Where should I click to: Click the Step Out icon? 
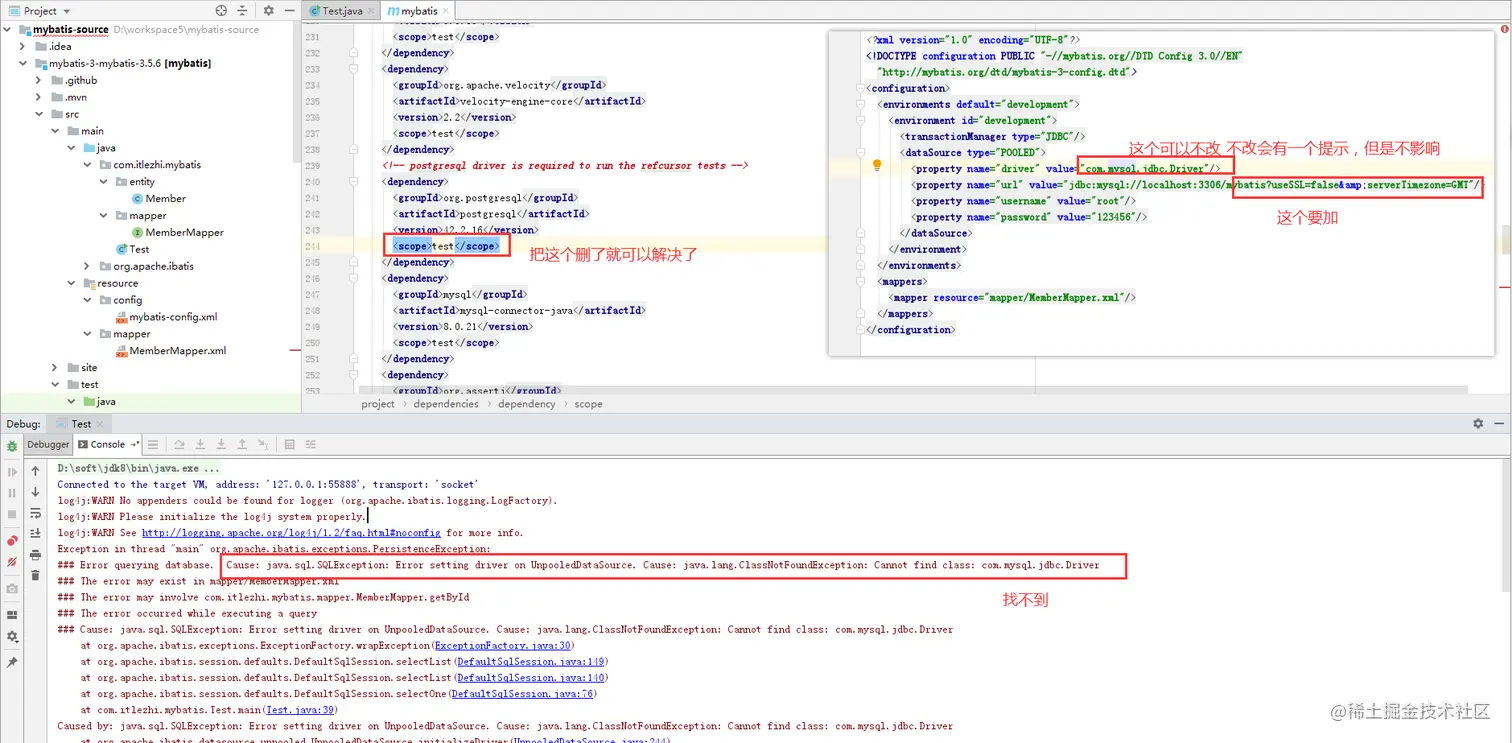(x=242, y=444)
